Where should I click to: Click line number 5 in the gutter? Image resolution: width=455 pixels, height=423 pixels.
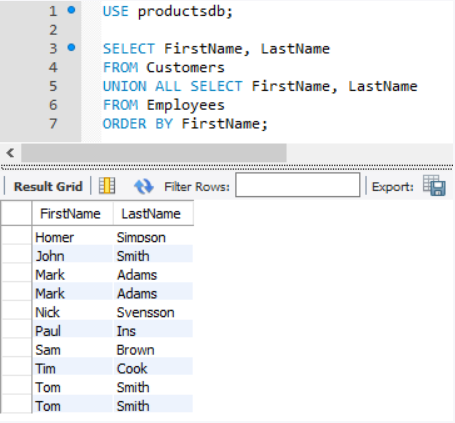53,86
